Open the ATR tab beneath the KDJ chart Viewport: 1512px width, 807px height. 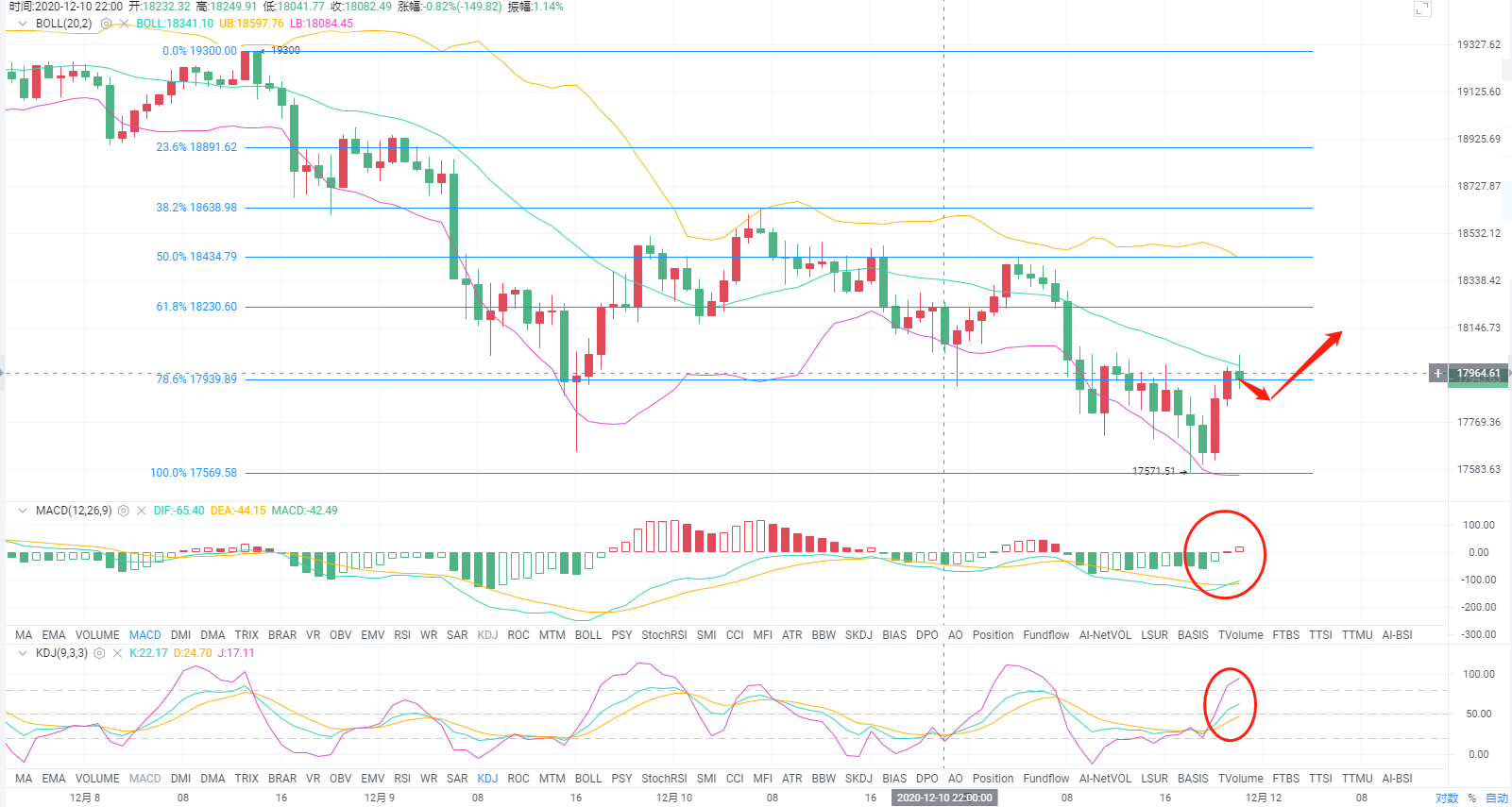(792, 779)
